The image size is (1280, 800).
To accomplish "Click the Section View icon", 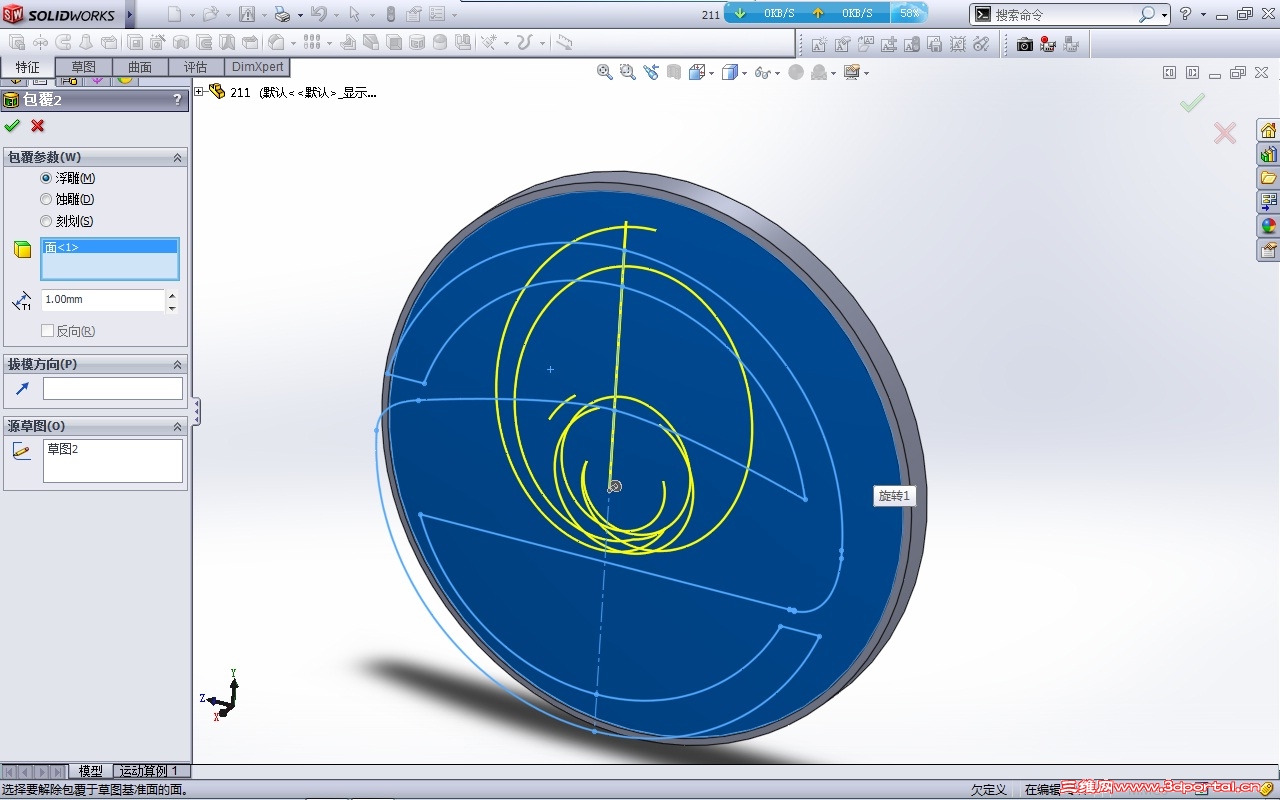I will pos(674,72).
